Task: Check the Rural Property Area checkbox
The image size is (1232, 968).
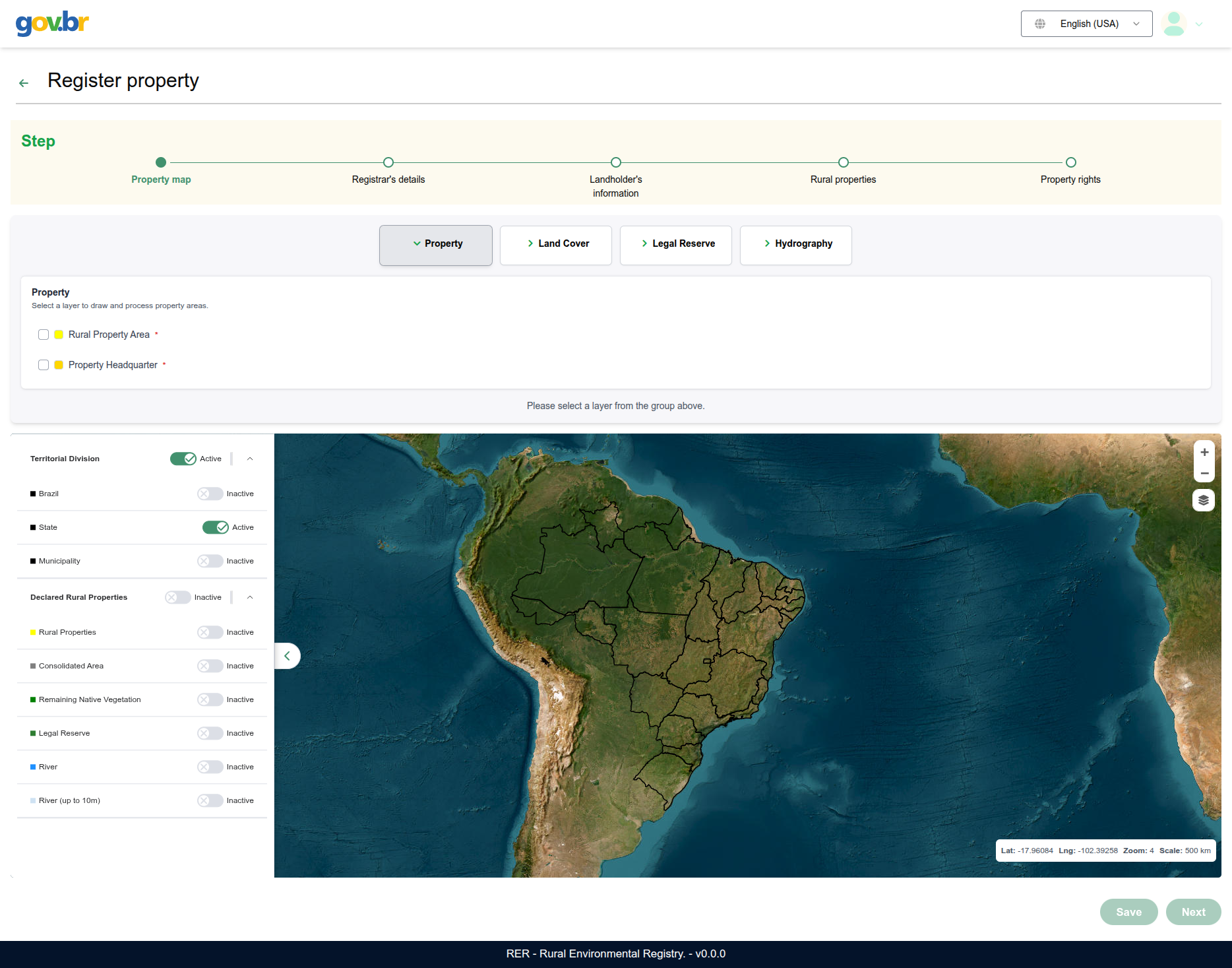Action: coord(44,335)
